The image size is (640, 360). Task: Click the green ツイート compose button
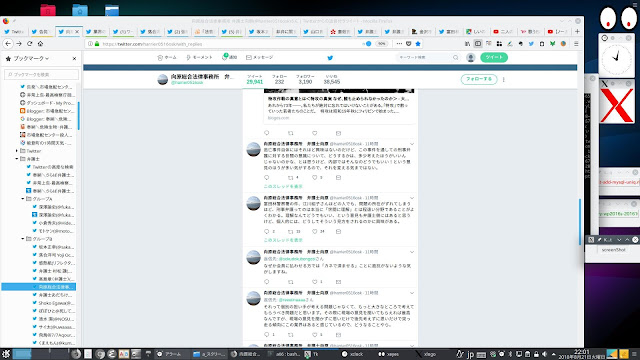point(494,58)
